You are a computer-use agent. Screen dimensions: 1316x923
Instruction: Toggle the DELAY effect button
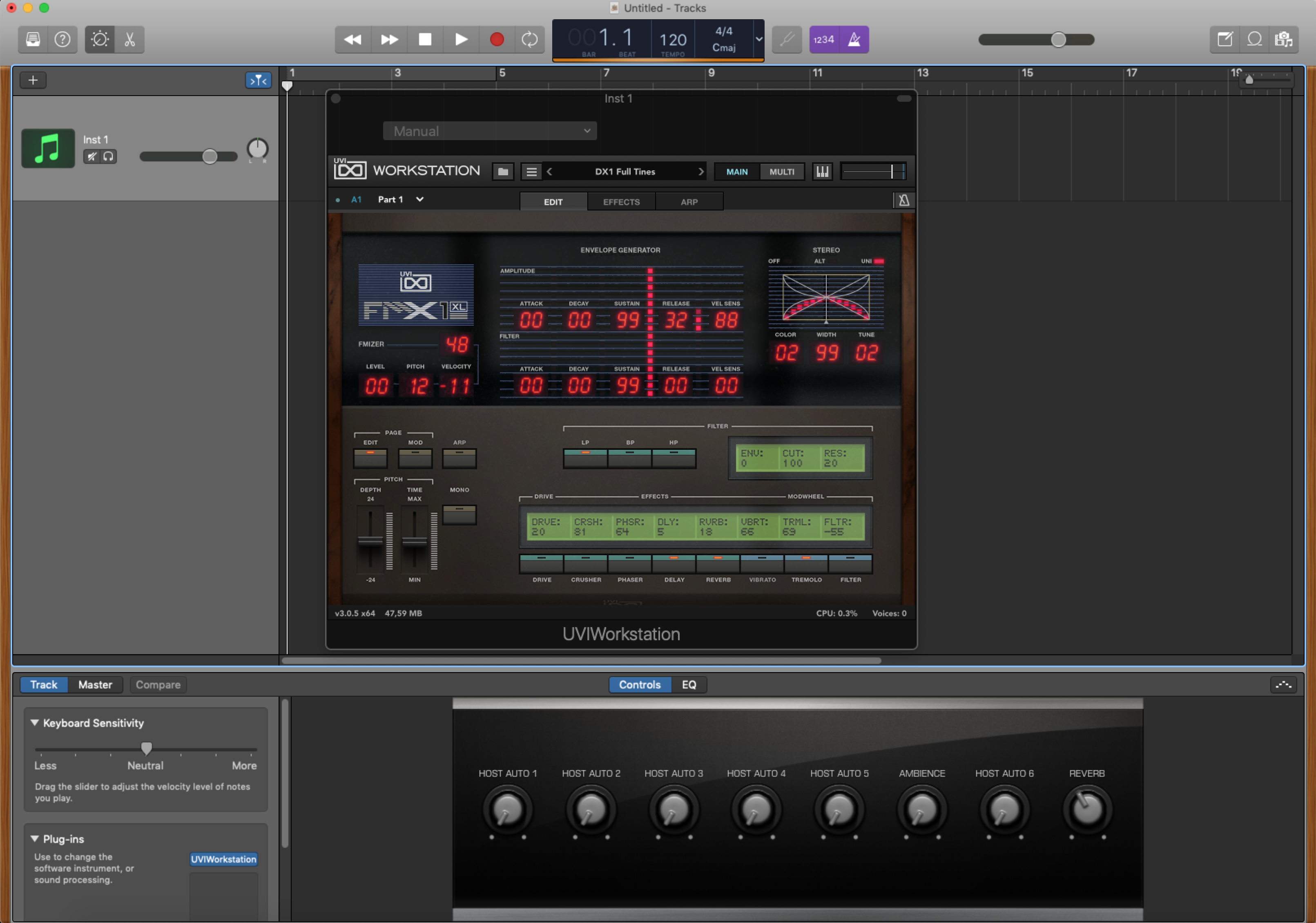pyautogui.click(x=674, y=563)
